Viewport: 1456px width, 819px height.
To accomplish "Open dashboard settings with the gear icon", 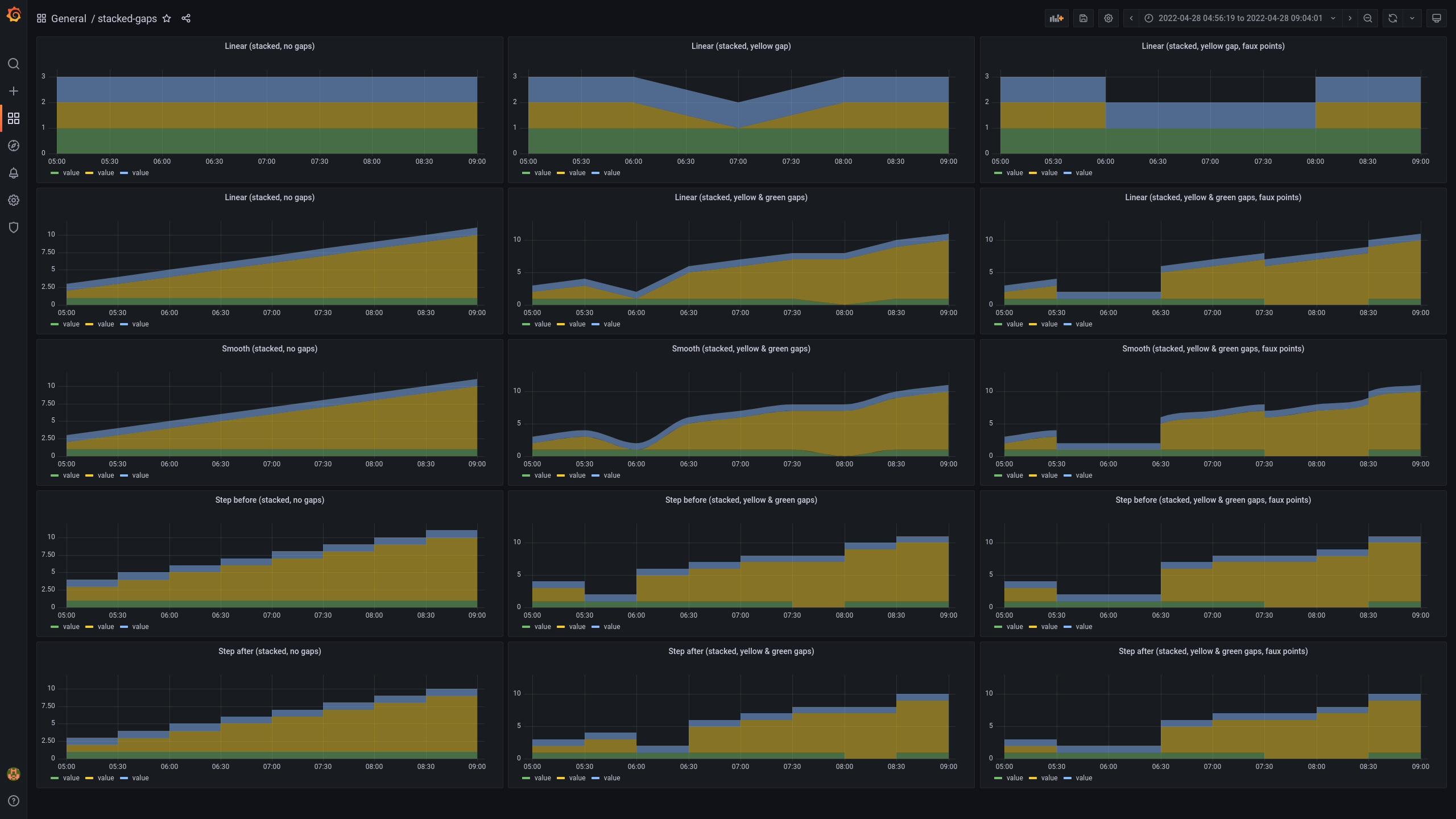I will (x=1108, y=18).
